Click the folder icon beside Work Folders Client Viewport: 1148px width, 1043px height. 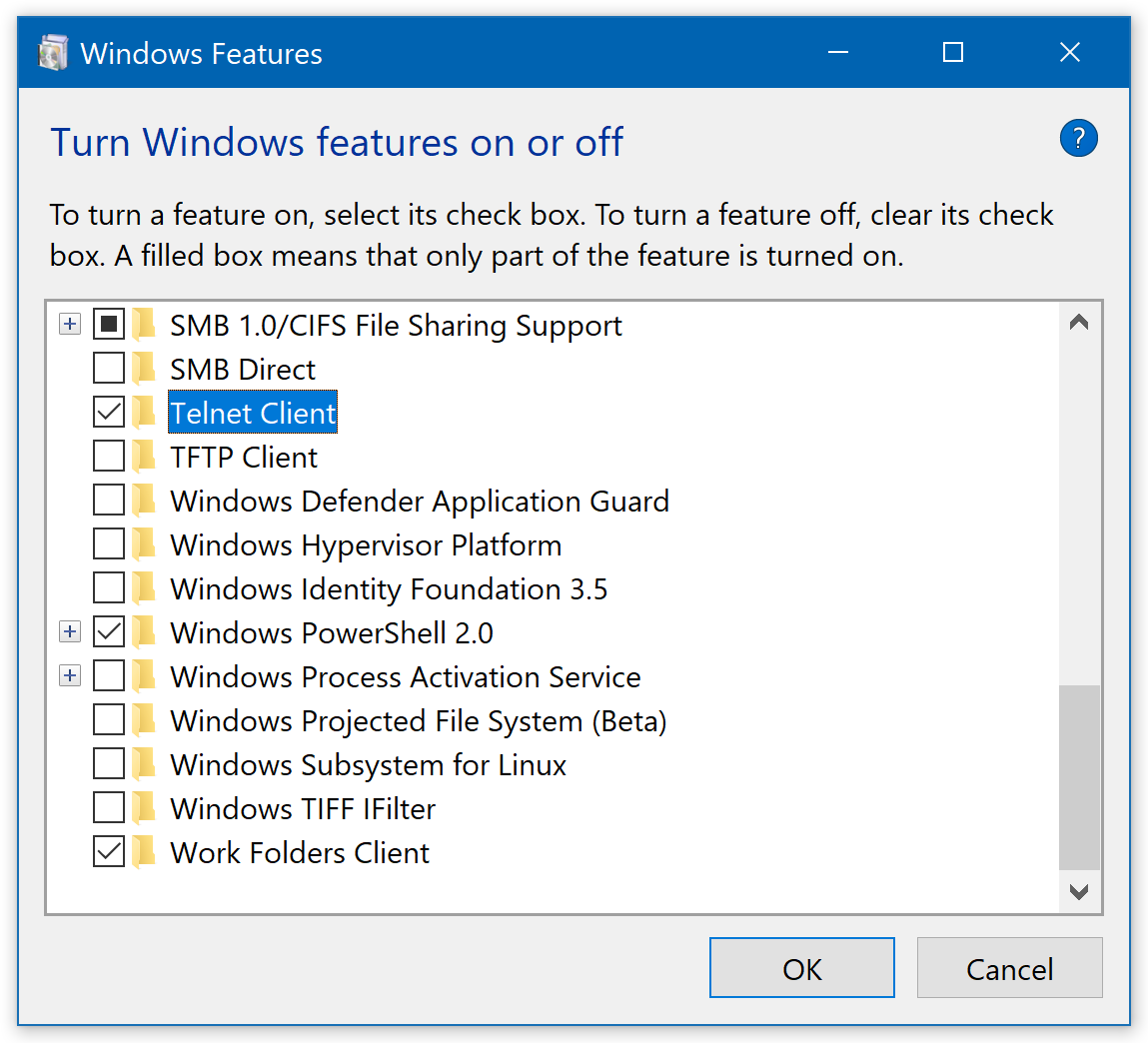pyautogui.click(x=145, y=852)
